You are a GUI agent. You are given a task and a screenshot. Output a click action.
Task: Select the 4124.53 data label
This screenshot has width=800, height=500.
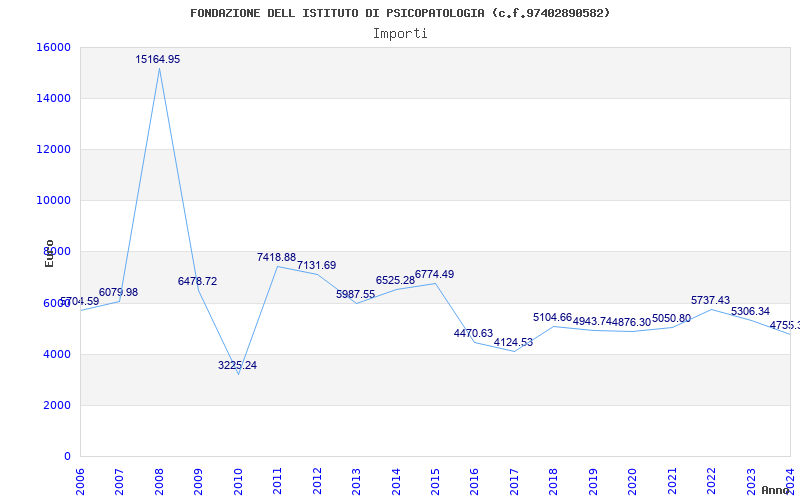(513, 343)
